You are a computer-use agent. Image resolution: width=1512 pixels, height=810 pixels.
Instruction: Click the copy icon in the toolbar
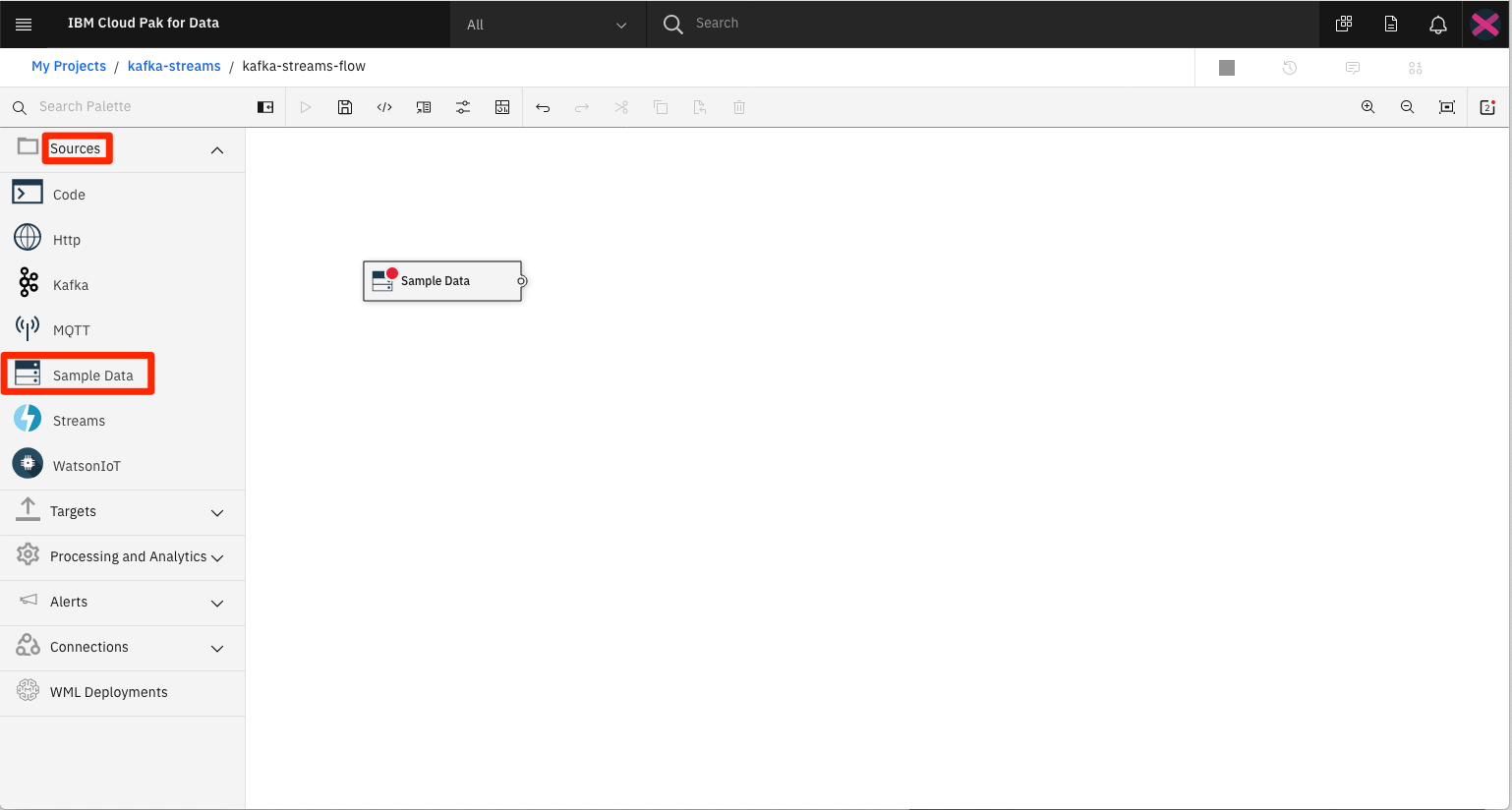pos(661,107)
